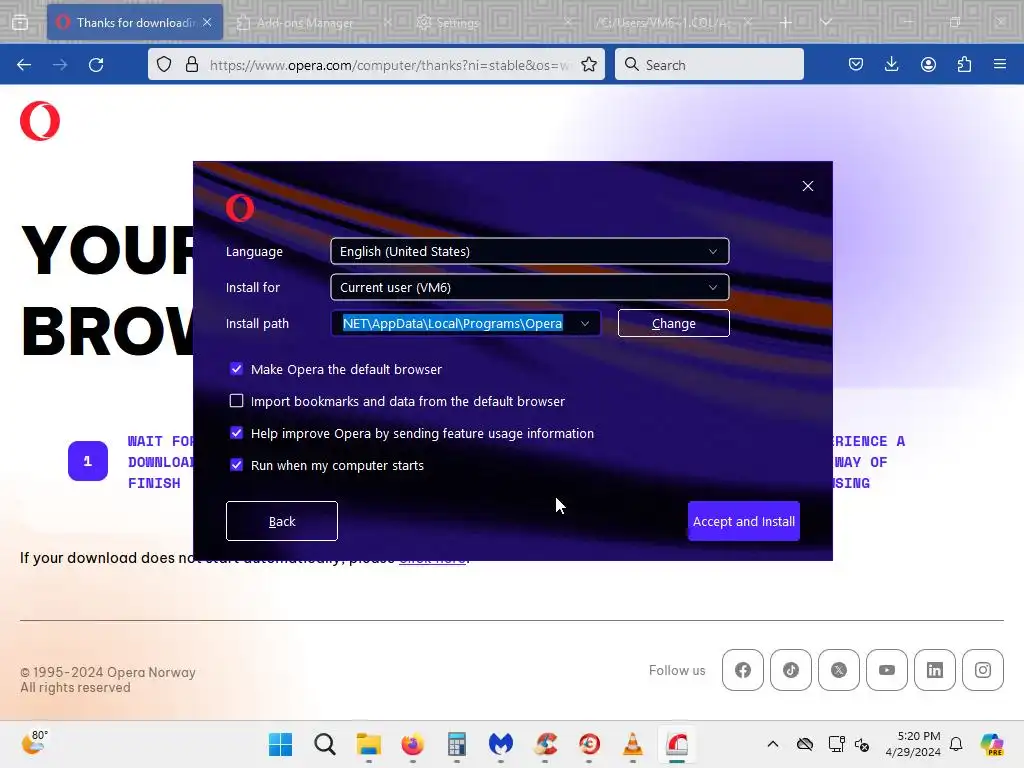Close the Opera installer dialog

click(808, 186)
